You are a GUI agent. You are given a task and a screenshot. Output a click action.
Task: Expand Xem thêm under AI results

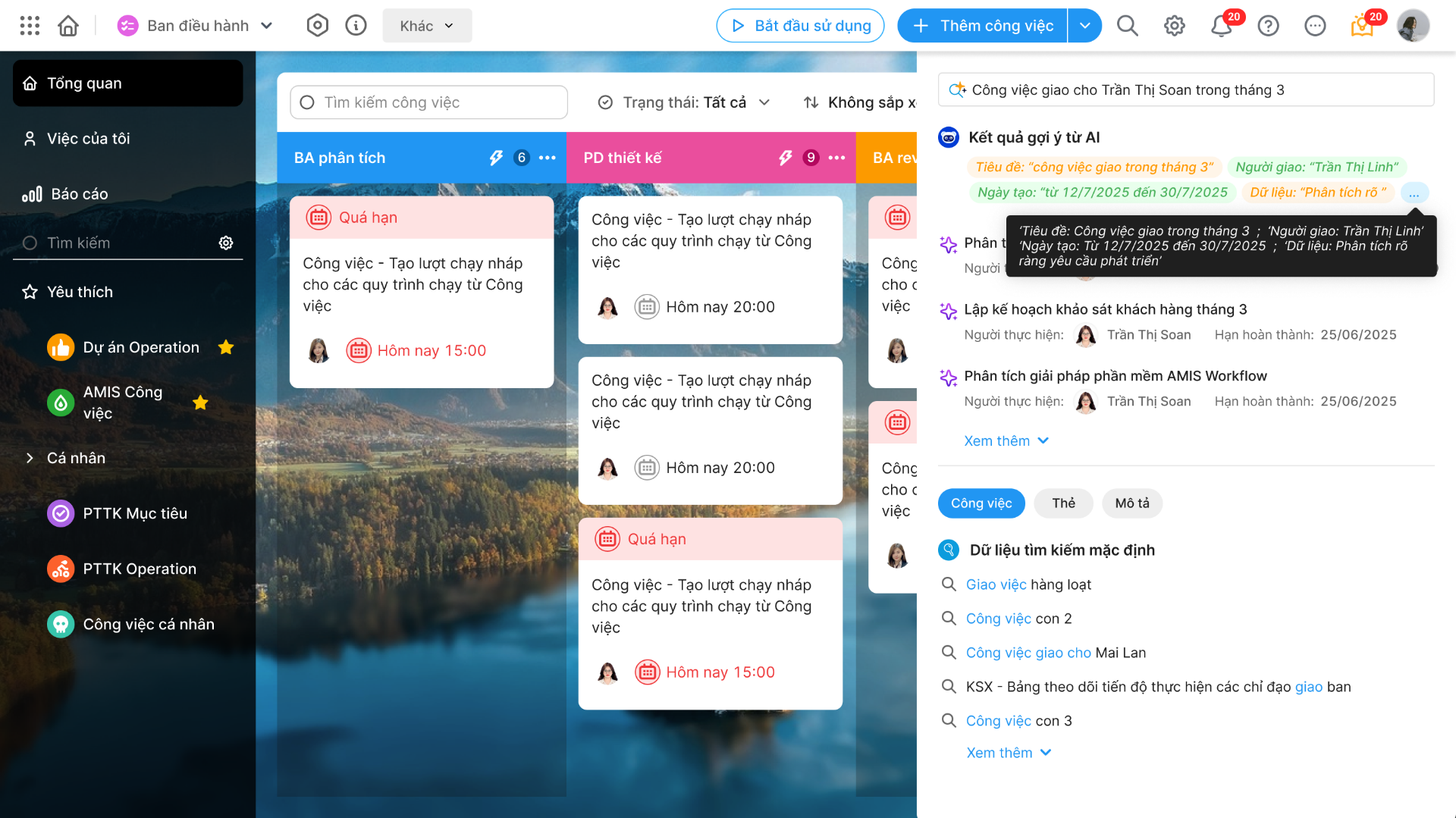click(1006, 441)
